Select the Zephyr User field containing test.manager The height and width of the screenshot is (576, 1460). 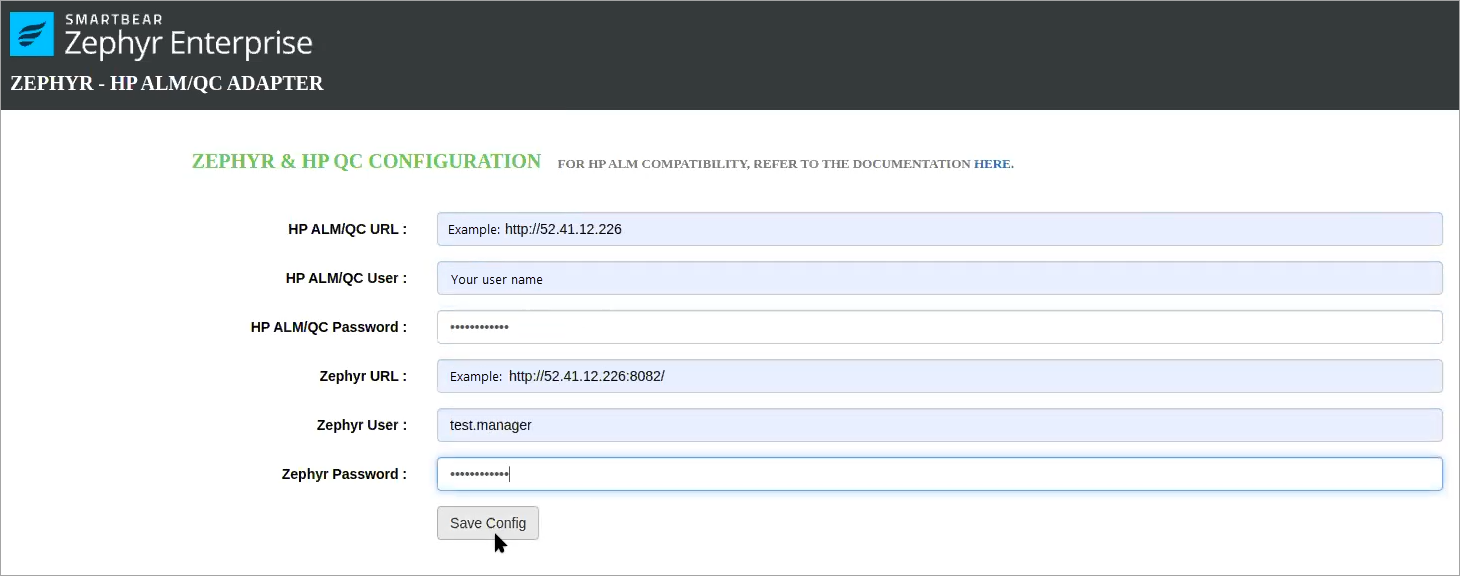(x=939, y=425)
